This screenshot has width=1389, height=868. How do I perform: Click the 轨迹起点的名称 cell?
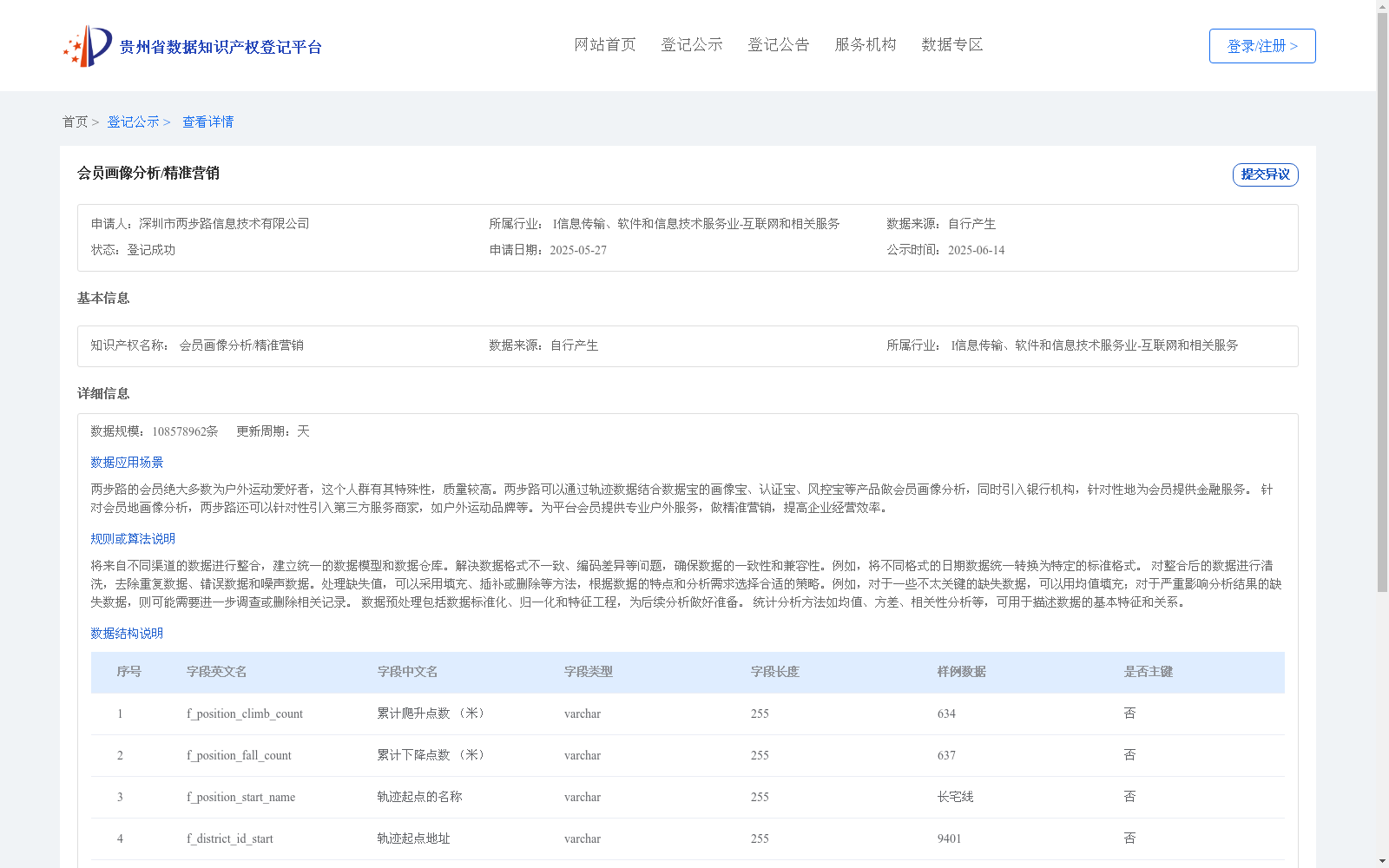point(420,797)
